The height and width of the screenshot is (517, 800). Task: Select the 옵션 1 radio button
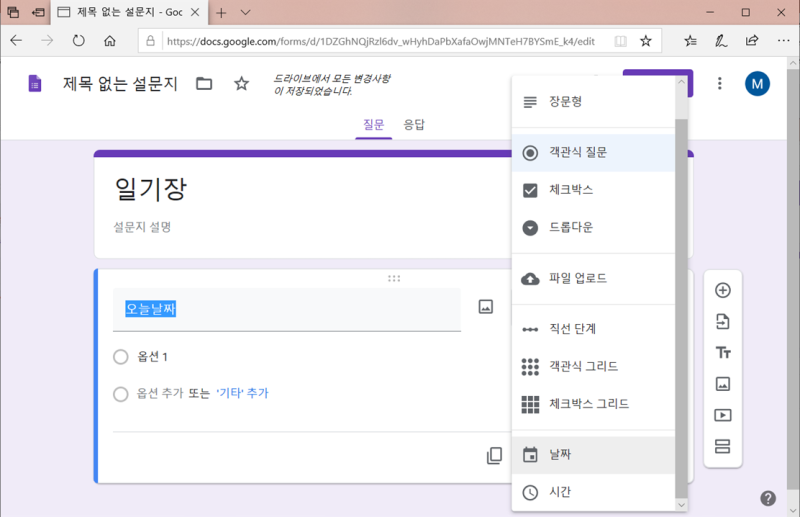point(121,357)
